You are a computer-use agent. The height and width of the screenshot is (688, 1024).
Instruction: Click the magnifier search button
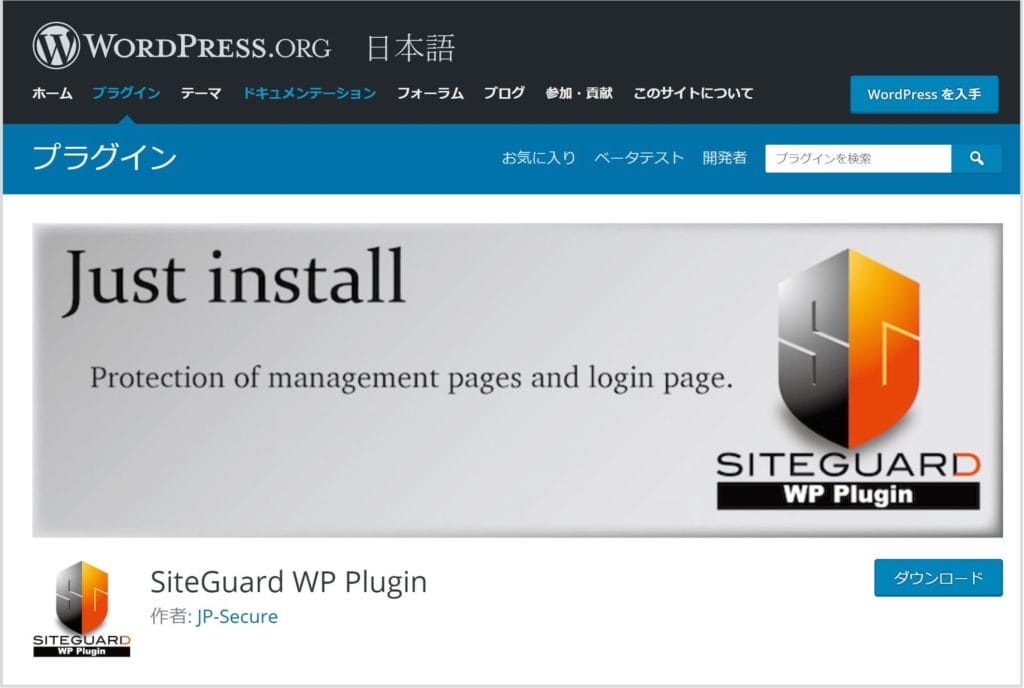pos(976,158)
